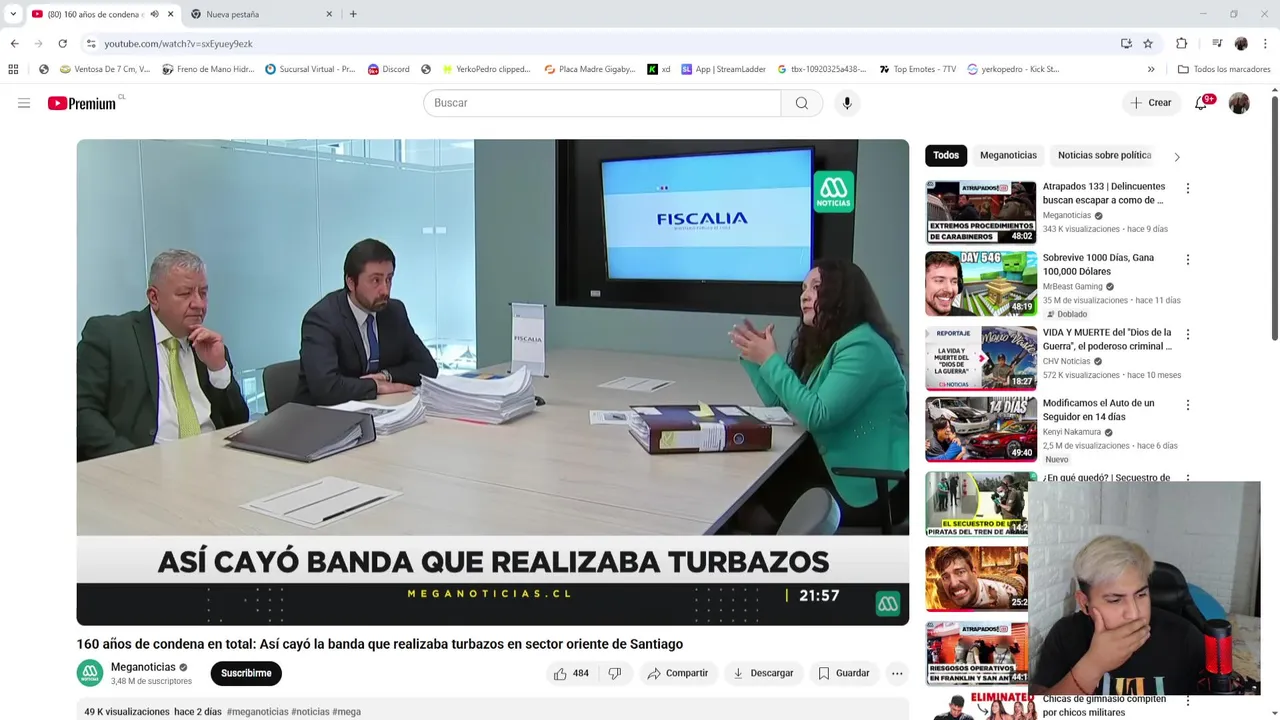
Task: Dislike the video with thumbs down
Action: coord(615,673)
